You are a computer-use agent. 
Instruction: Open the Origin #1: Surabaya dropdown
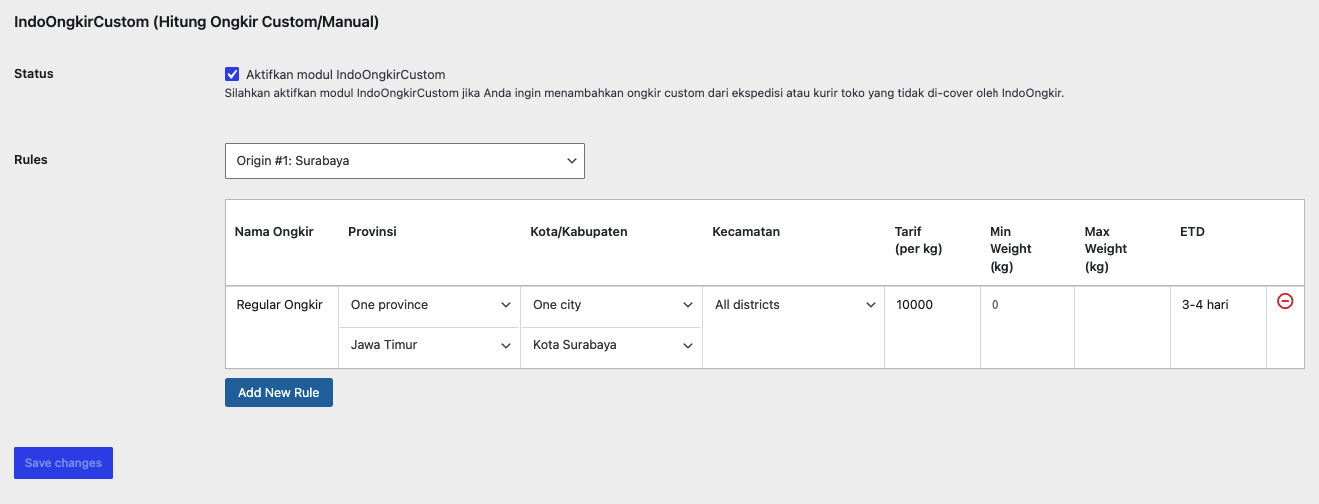(405, 161)
